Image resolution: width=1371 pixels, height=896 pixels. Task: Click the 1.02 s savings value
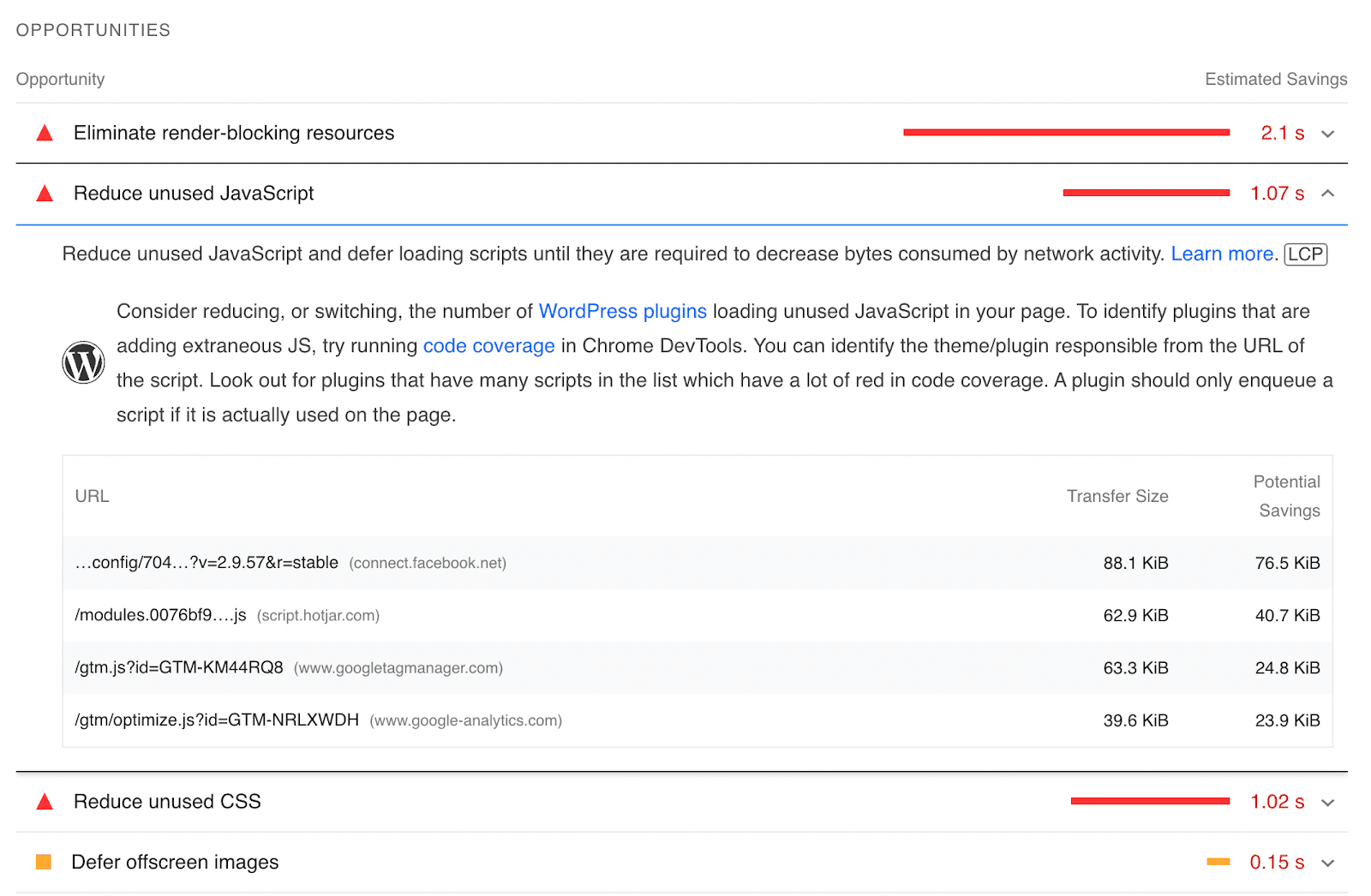(x=1278, y=802)
